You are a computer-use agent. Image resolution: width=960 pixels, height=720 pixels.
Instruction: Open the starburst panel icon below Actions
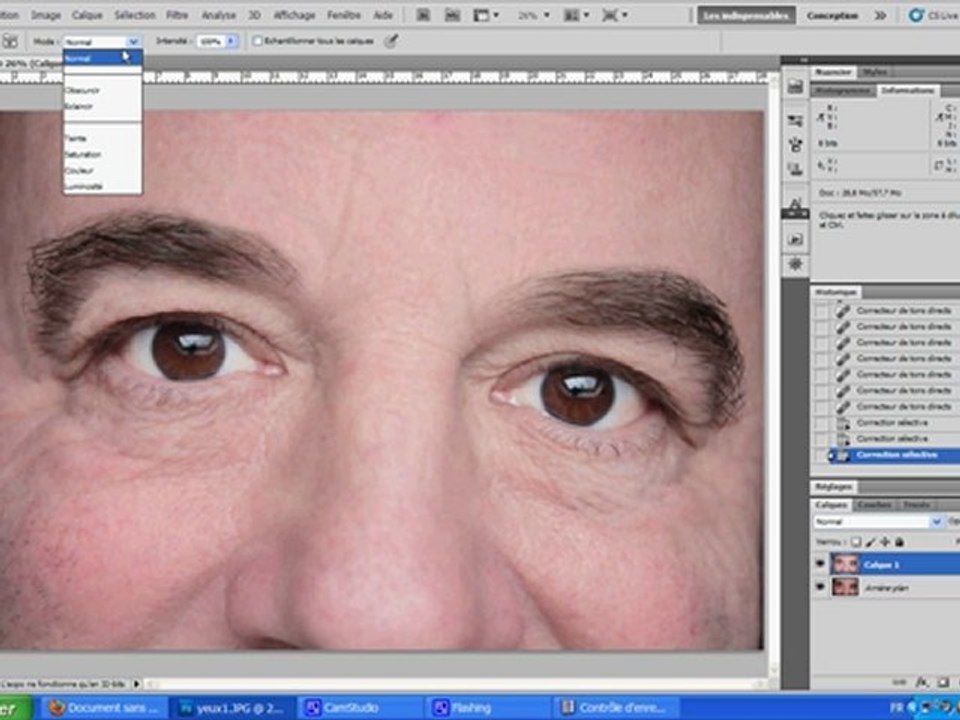795,264
